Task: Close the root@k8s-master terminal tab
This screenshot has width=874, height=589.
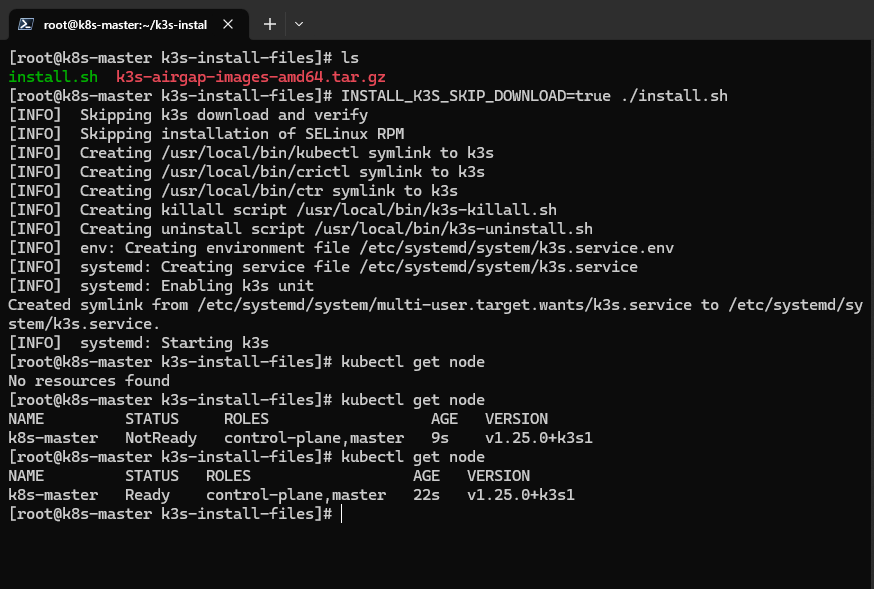Action: click(x=227, y=24)
